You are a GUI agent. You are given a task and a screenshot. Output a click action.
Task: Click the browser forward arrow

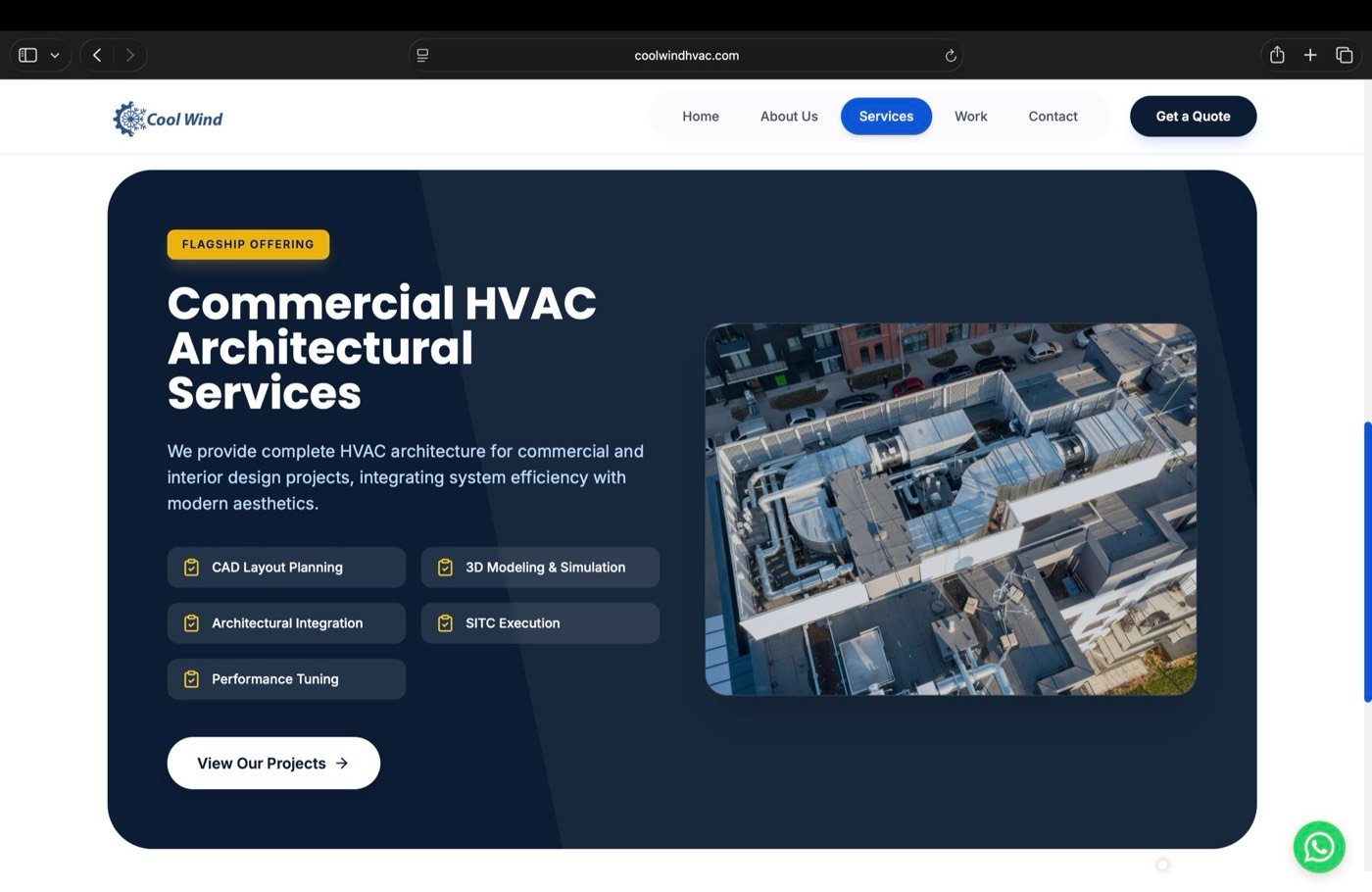coord(130,55)
